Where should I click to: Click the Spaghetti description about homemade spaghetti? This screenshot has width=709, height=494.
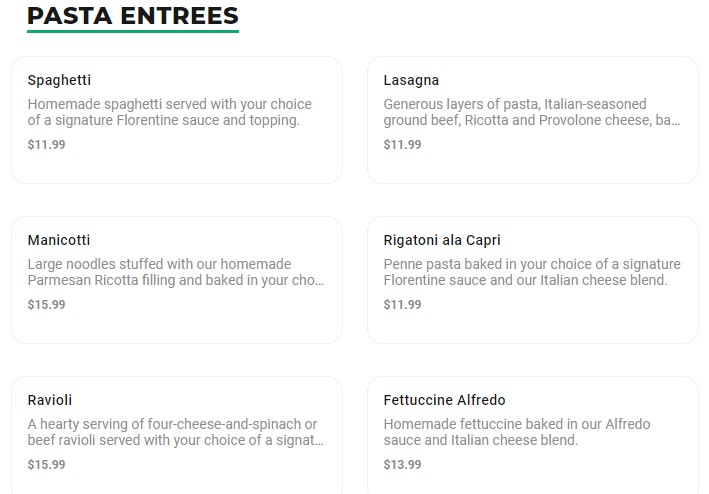tap(170, 112)
